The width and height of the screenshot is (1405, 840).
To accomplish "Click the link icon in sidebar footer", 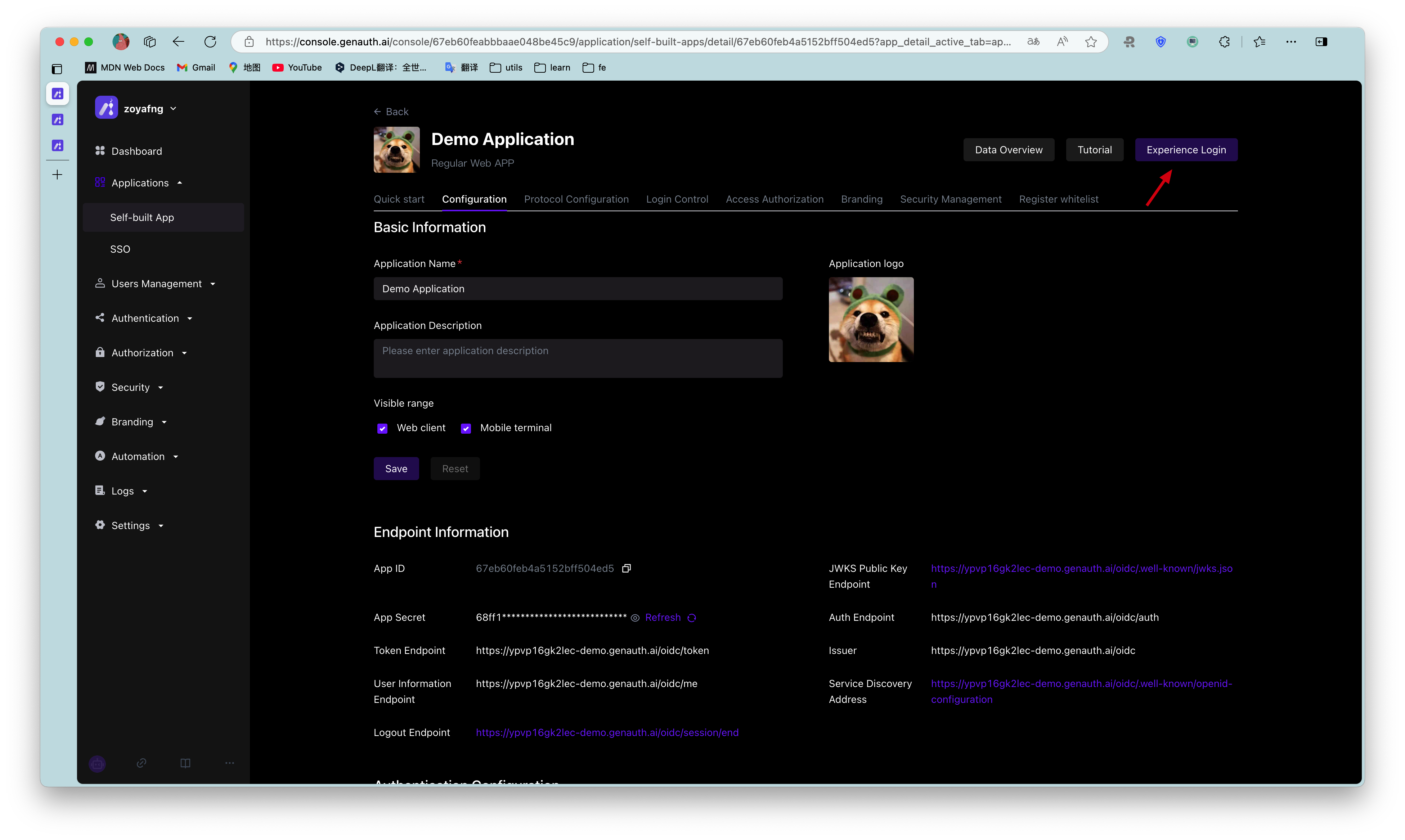I will [142, 764].
